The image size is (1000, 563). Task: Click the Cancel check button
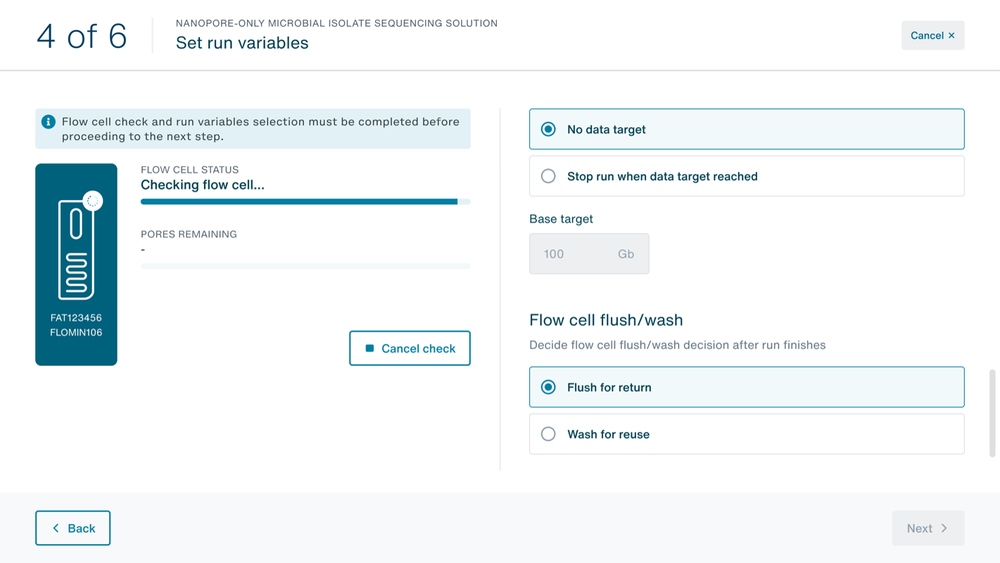coord(409,348)
